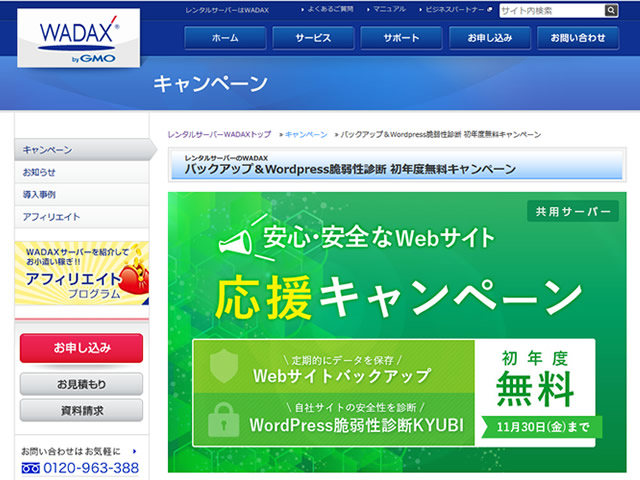Open the ビジネスパートナー link

[x=456, y=9]
